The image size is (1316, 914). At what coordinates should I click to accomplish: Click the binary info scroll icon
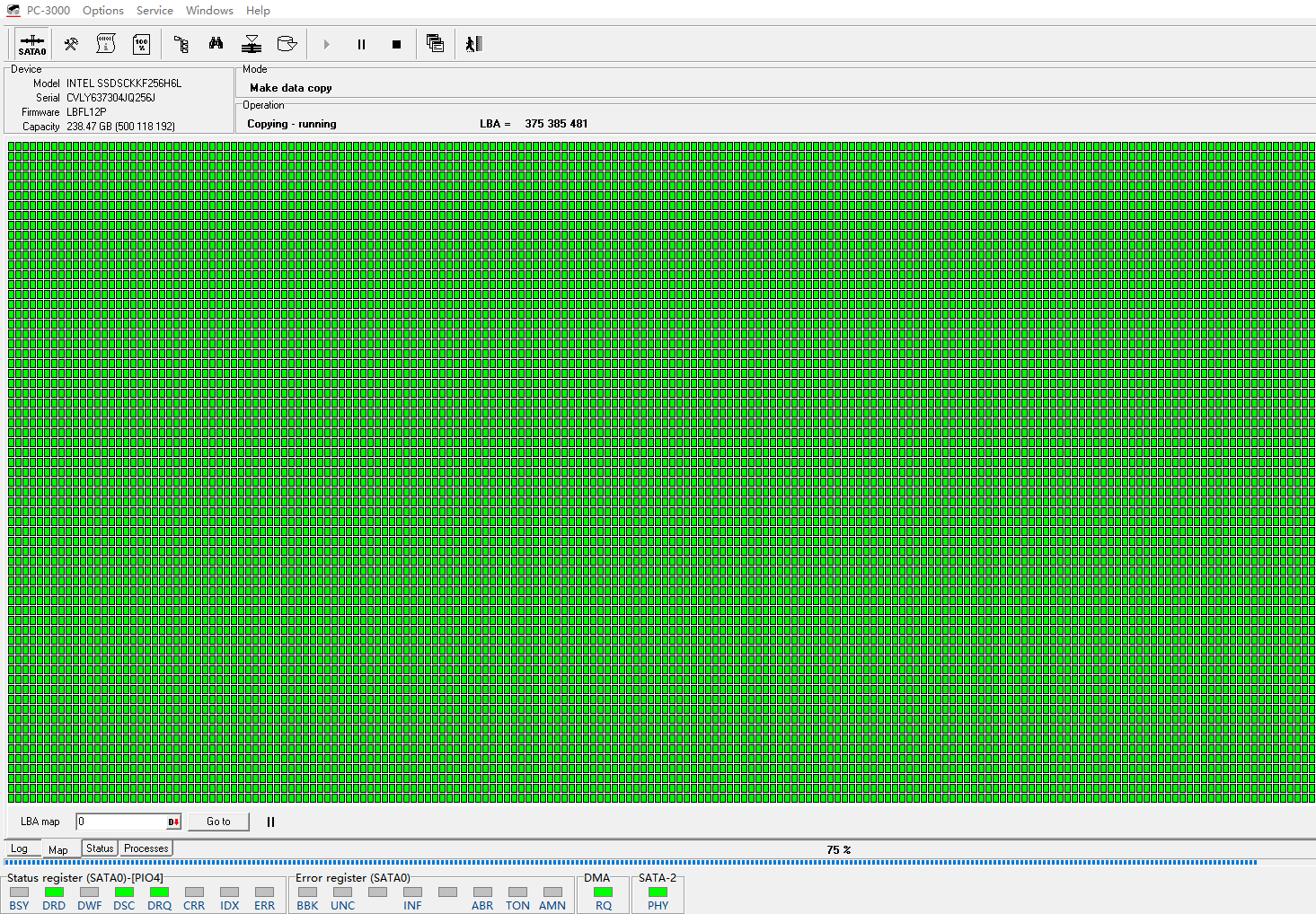(106, 44)
